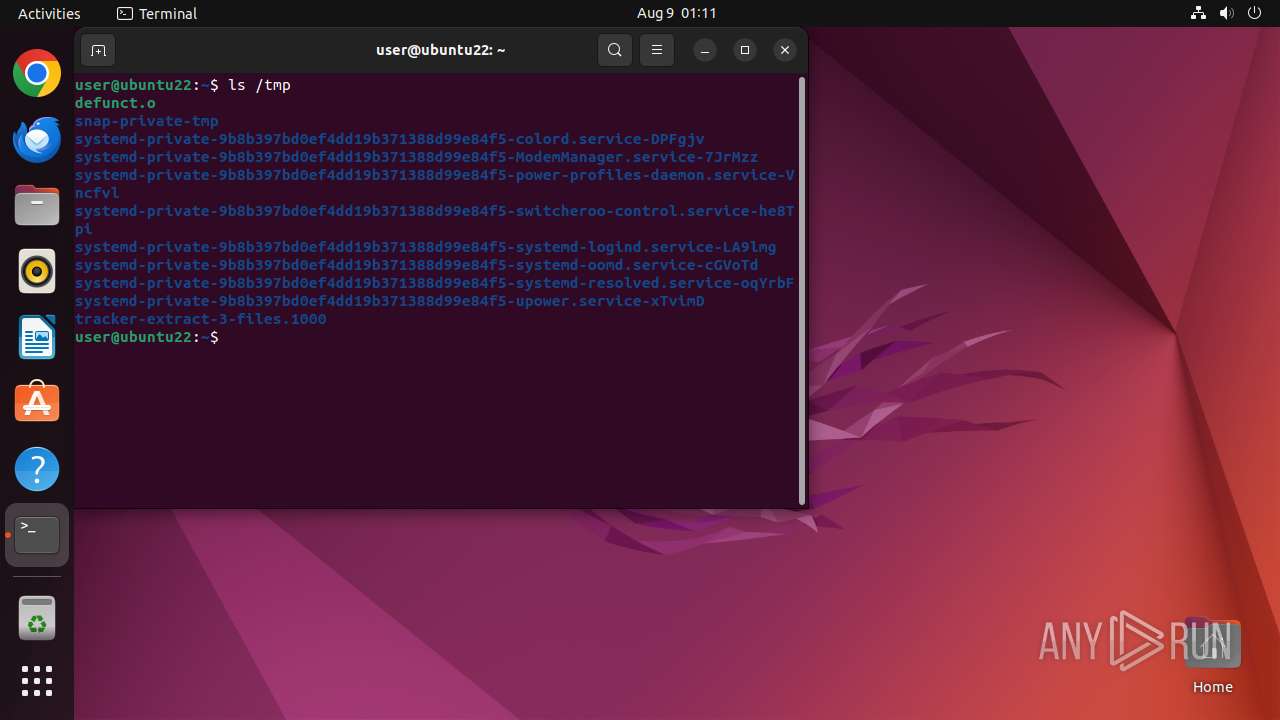Click the colord.service-DPFgjv line
Viewport: 1280px width, 720px height.
tap(390, 139)
